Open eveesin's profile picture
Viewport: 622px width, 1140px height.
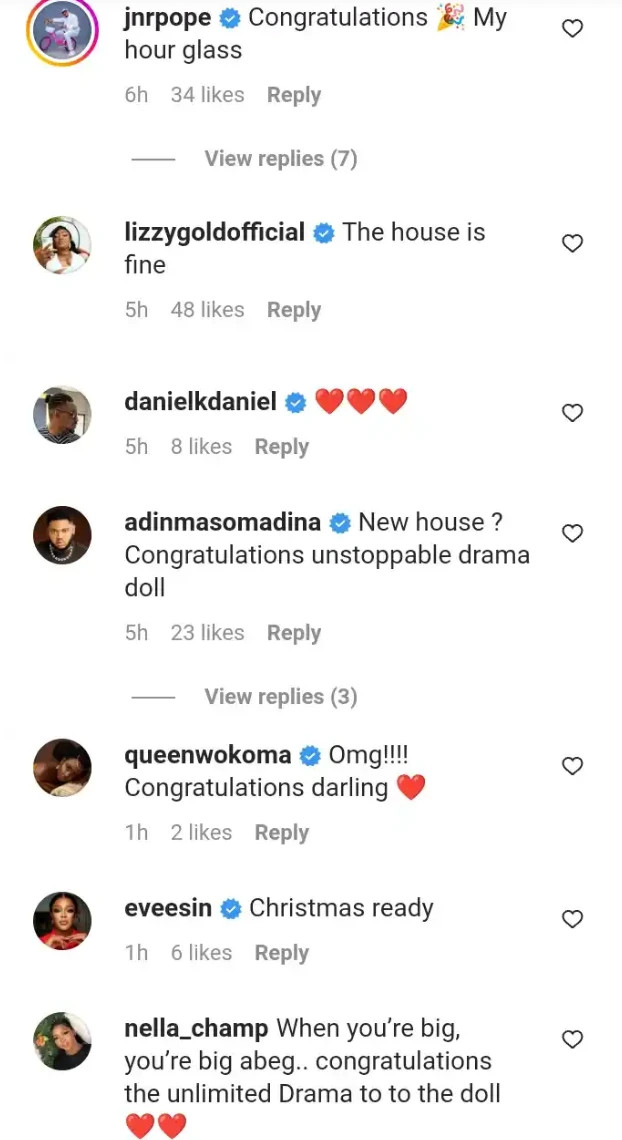point(62,920)
